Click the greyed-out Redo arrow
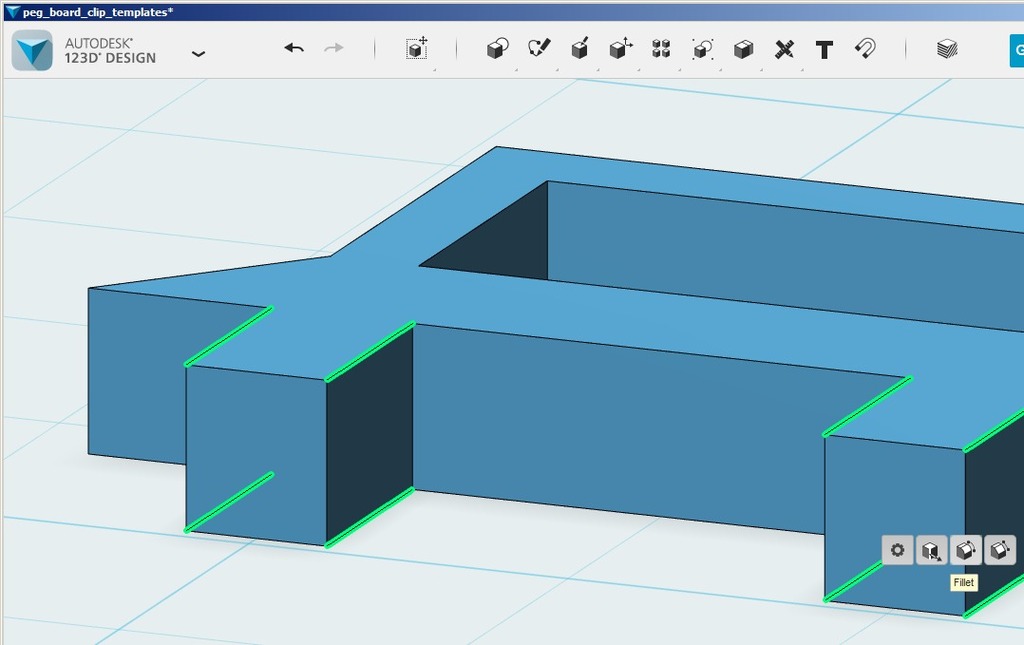 334,48
